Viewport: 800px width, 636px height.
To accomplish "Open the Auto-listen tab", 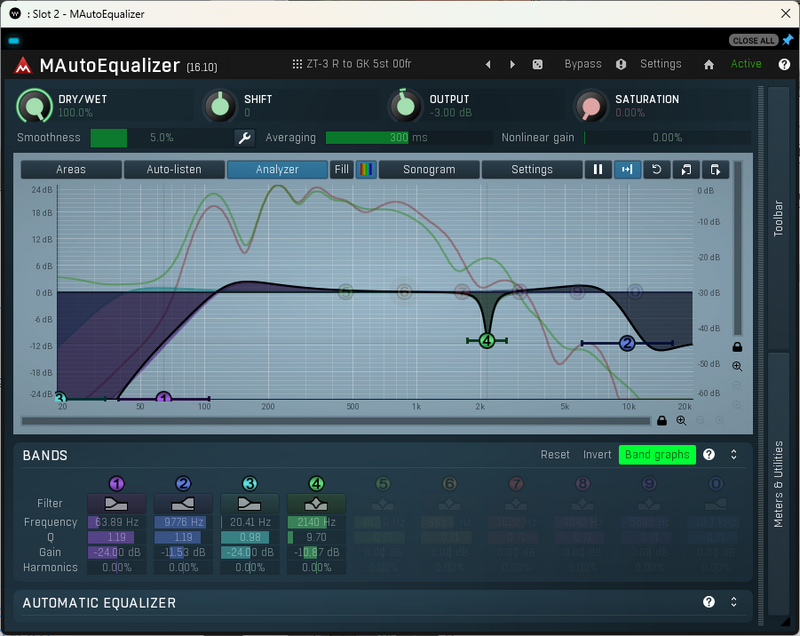I will tap(174, 169).
